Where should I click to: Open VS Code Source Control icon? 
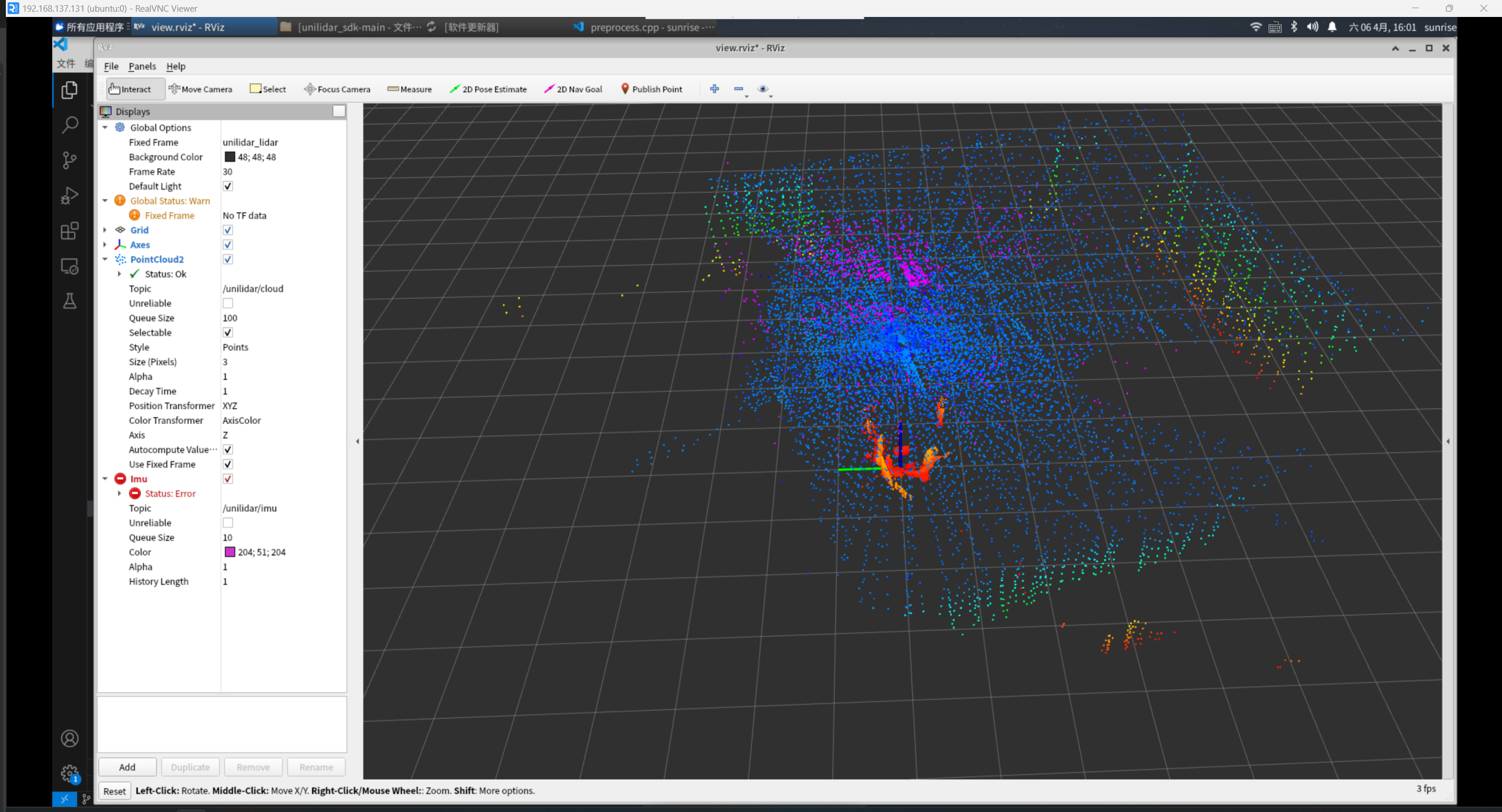[70, 160]
